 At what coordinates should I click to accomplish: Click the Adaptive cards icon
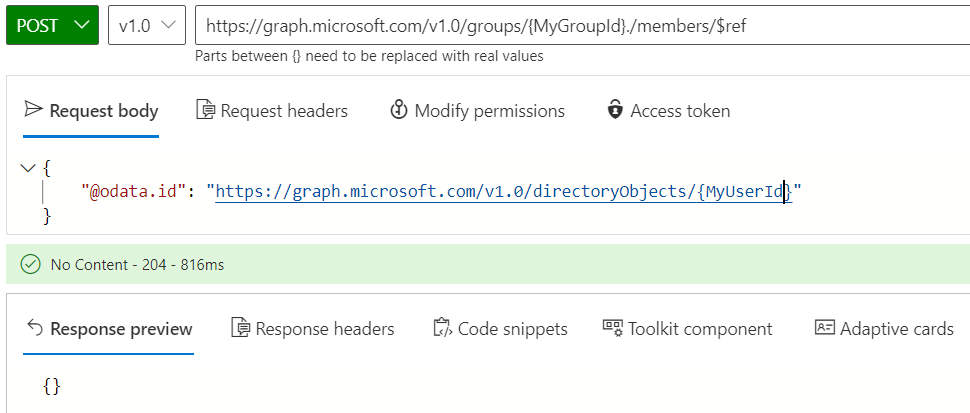point(824,328)
